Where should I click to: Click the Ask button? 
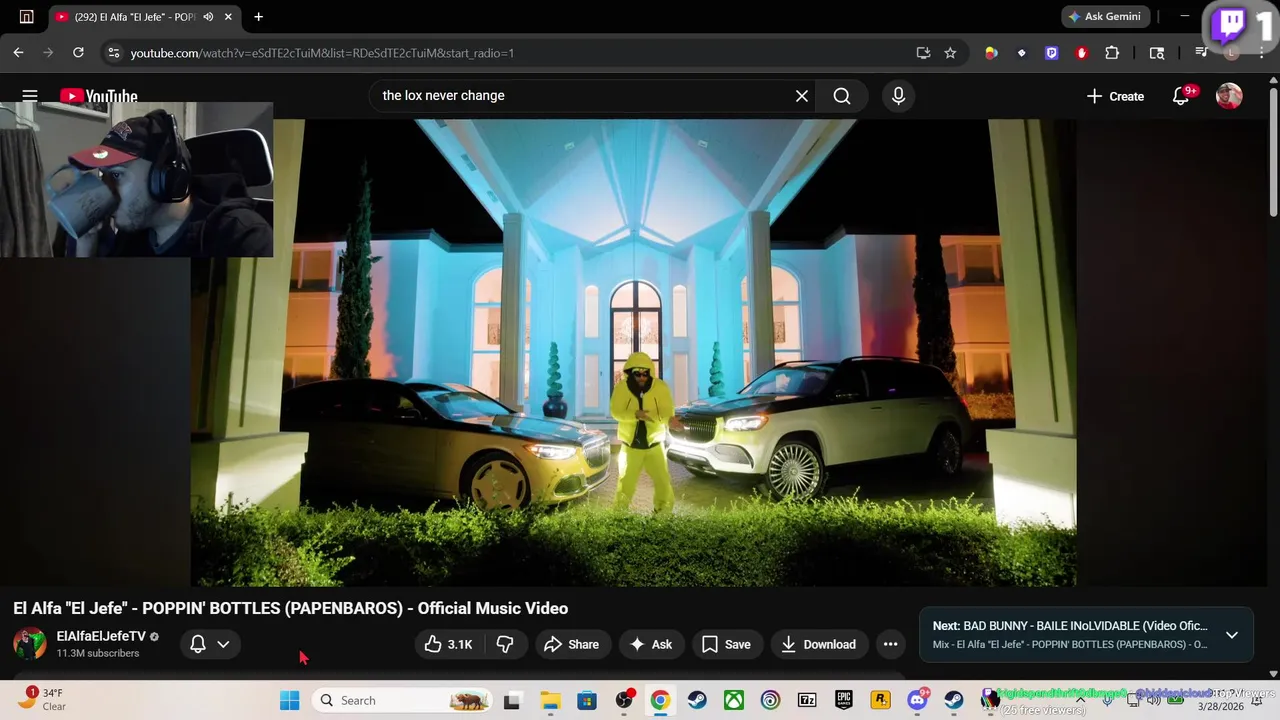tap(650, 645)
